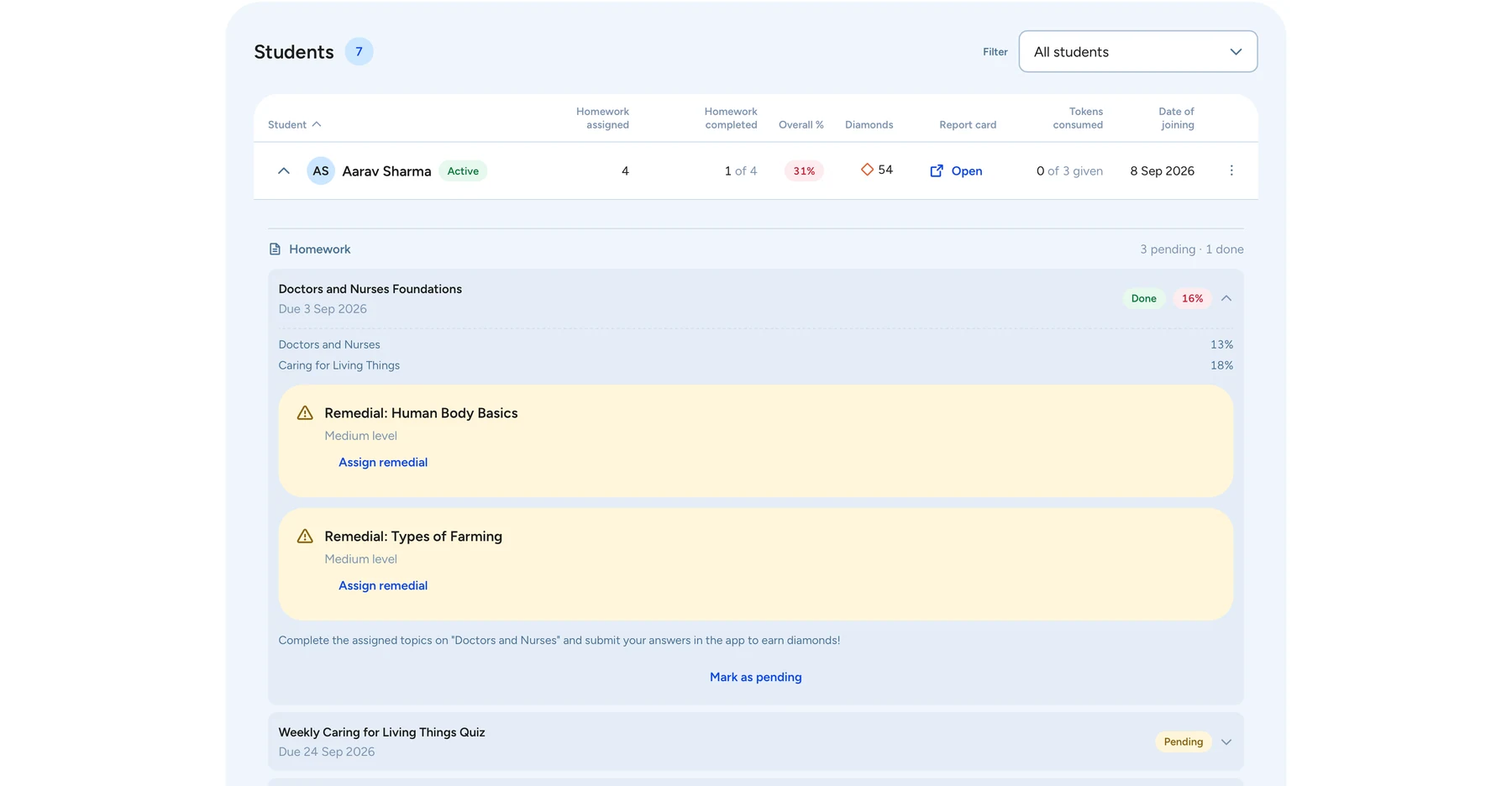
Task: Click the external-link icon beside Open
Action: (937, 170)
